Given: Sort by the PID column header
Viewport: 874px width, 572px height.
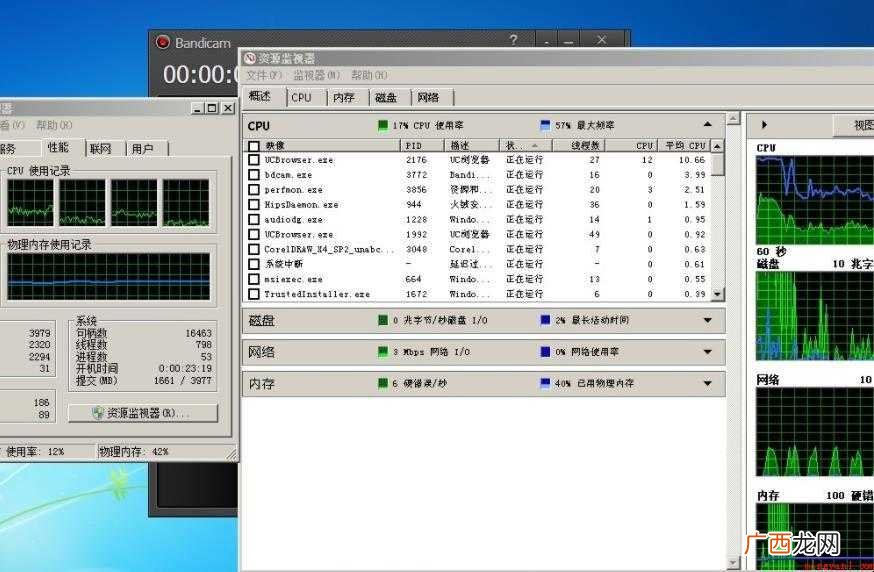Looking at the screenshot, I should click(x=422, y=146).
